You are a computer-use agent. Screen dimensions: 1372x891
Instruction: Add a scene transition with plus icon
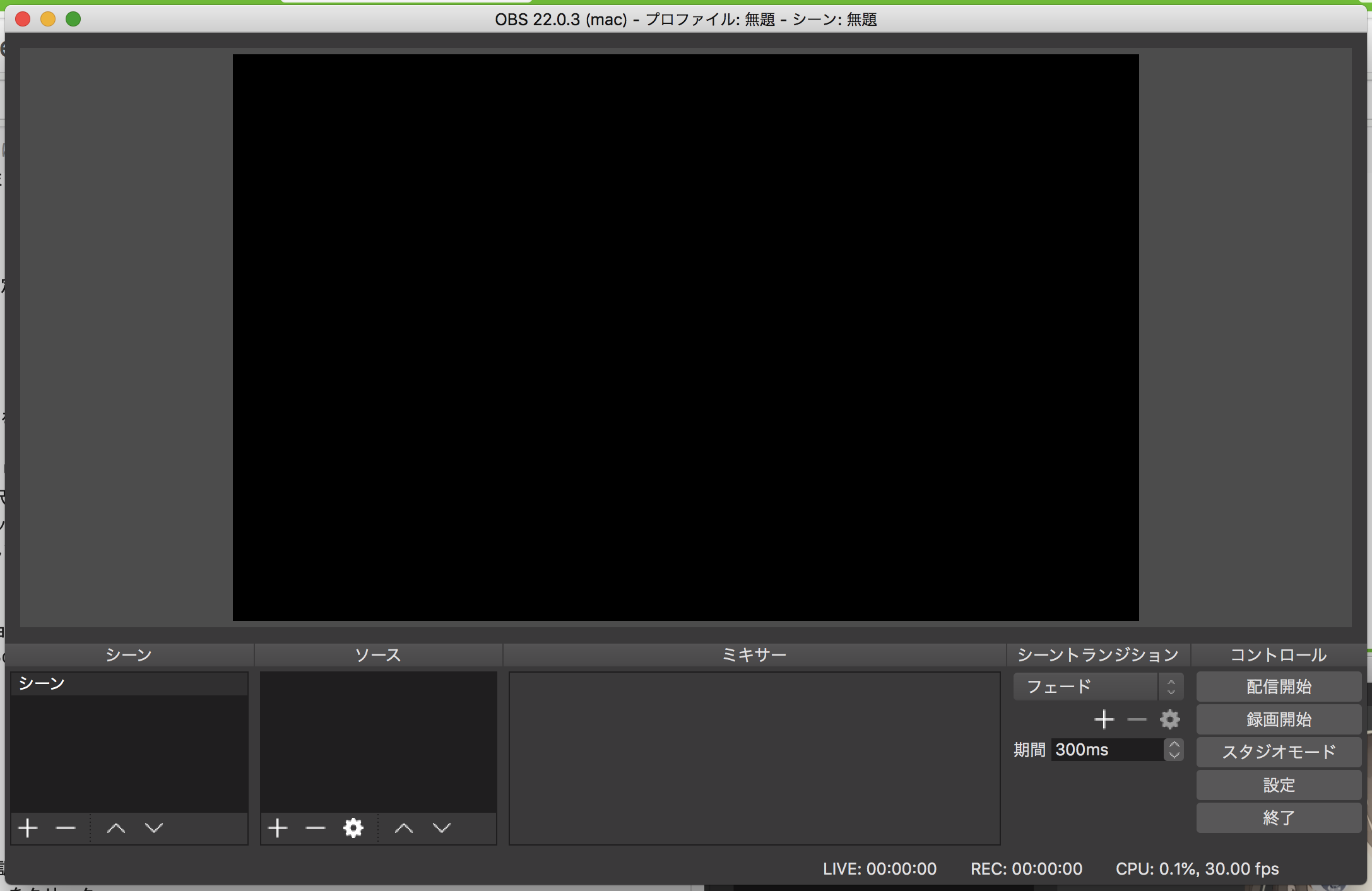1104,719
